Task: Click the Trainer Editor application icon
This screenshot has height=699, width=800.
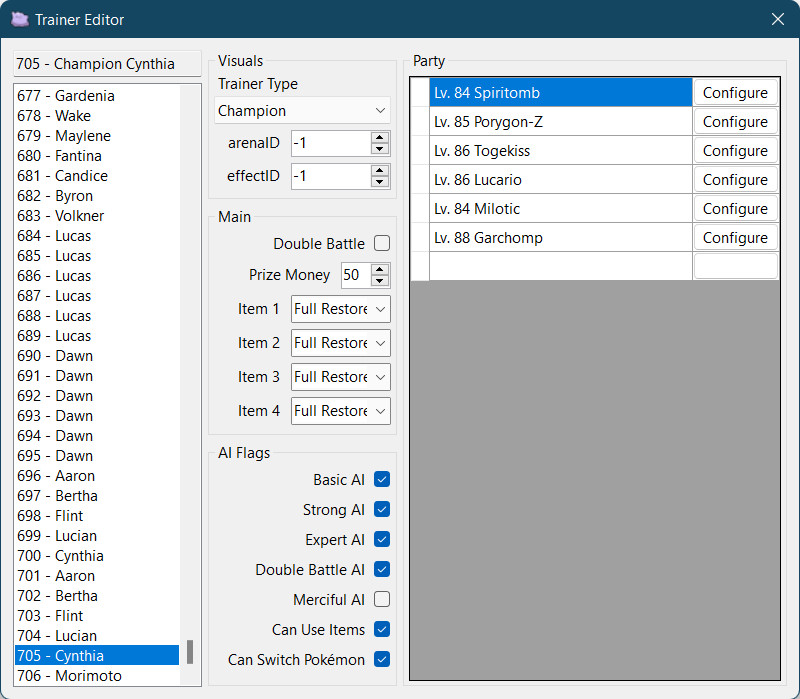Action: (18, 19)
